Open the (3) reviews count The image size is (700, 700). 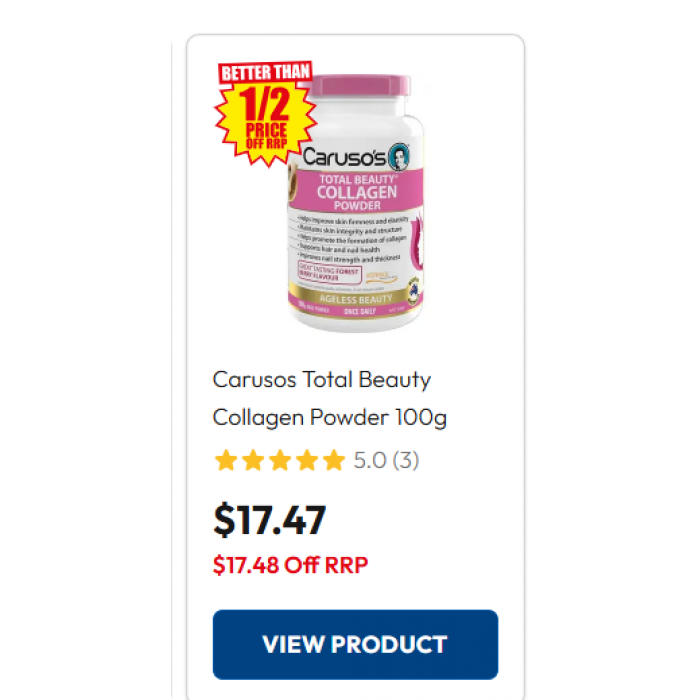(x=406, y=460)
